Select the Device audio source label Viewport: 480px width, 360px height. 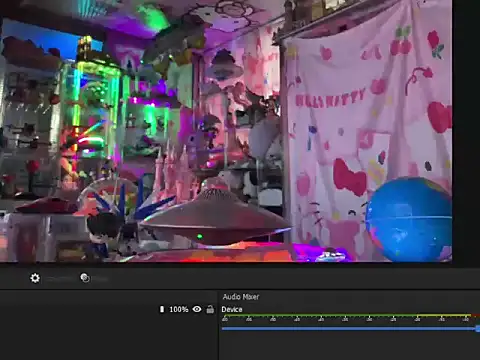[232, 309]
